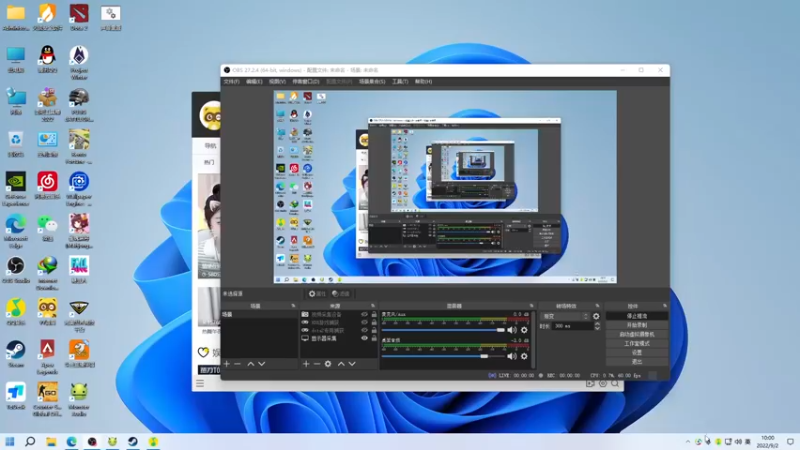This screenshot has height=450, width=800.
Task: Open the 渐变 transition type dropdown
Action: 565,316
